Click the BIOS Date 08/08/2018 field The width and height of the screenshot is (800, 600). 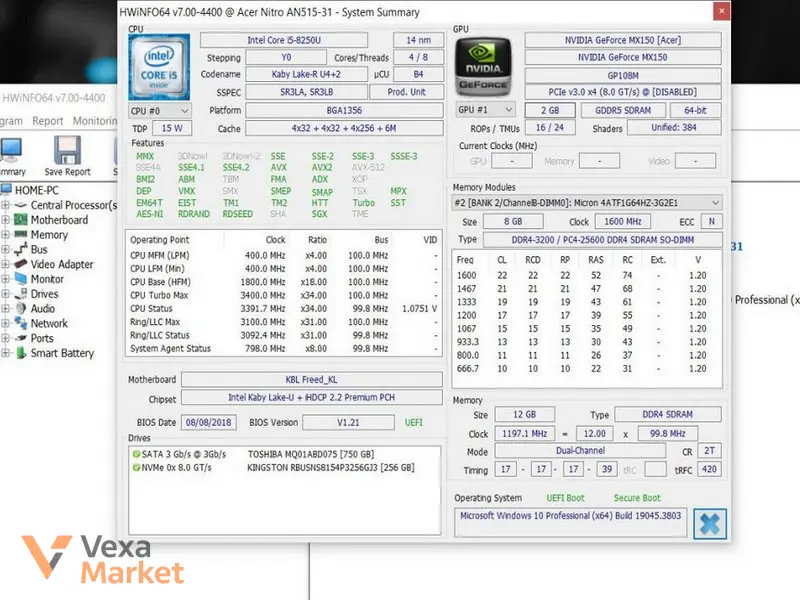click(208, 422)
